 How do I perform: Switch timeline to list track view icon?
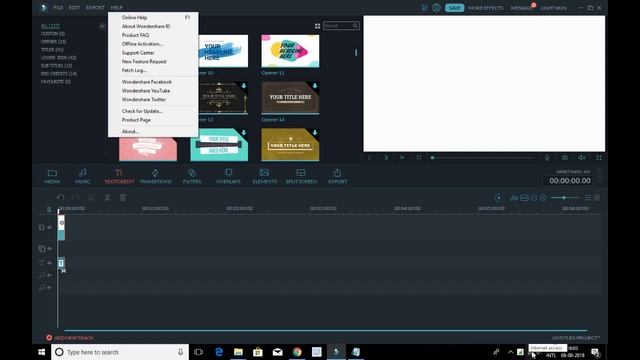pos(588,198)
